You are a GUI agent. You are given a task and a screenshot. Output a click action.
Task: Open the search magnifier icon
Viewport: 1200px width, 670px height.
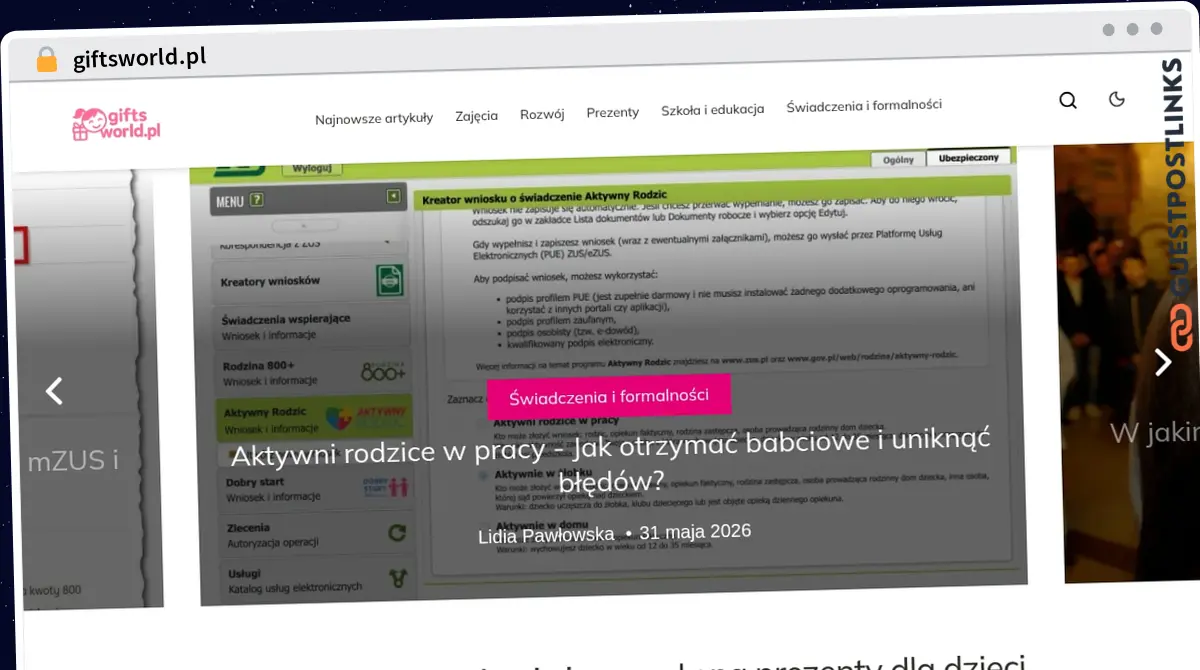1068,100
